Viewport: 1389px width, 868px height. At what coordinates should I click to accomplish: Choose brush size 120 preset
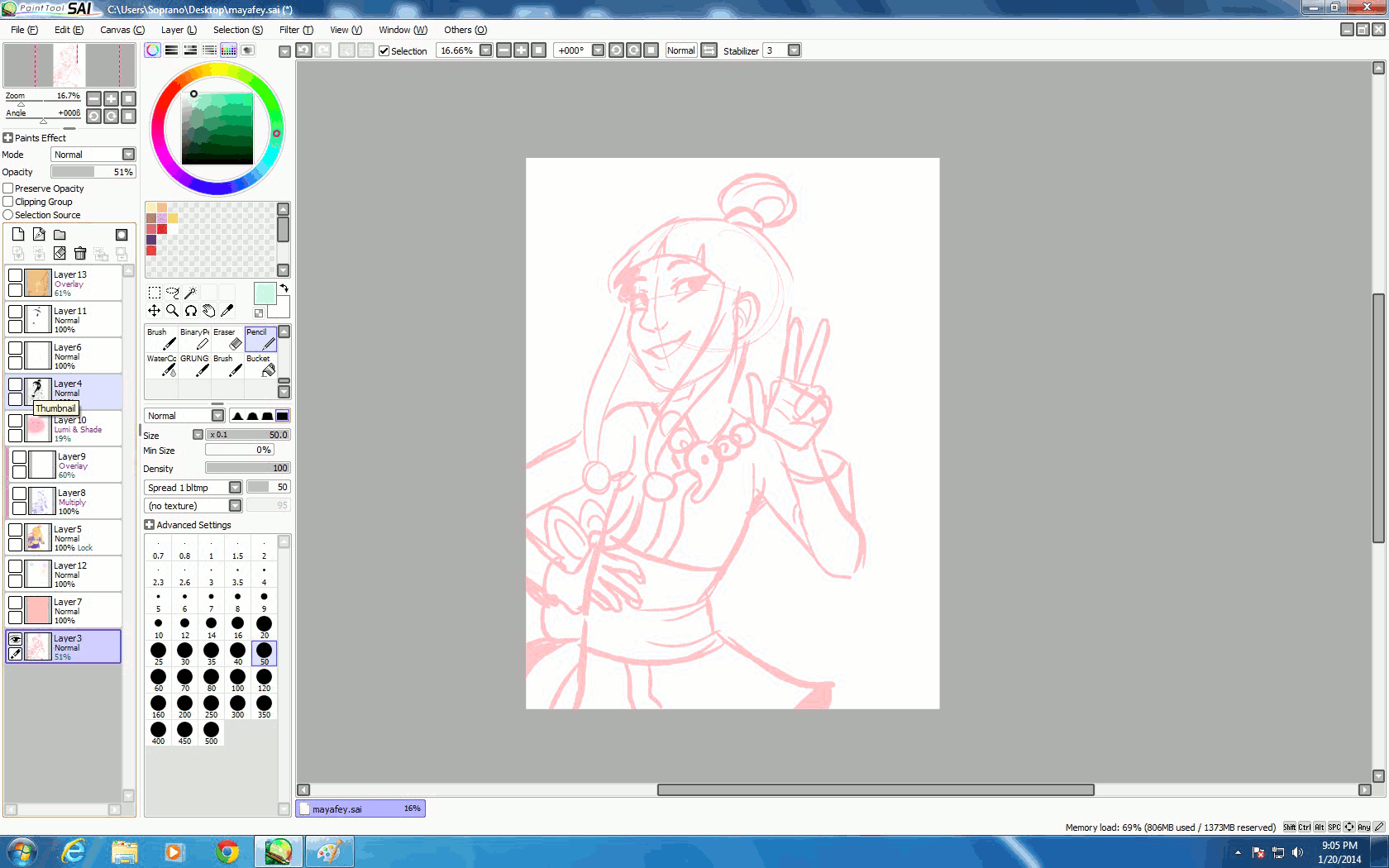click(264, 680)
